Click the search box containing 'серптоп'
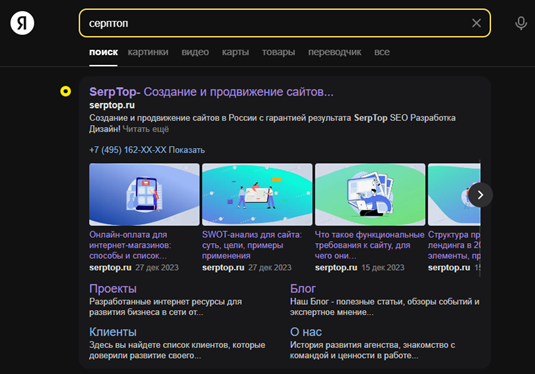The image size is (535, 374). [285, 23]
